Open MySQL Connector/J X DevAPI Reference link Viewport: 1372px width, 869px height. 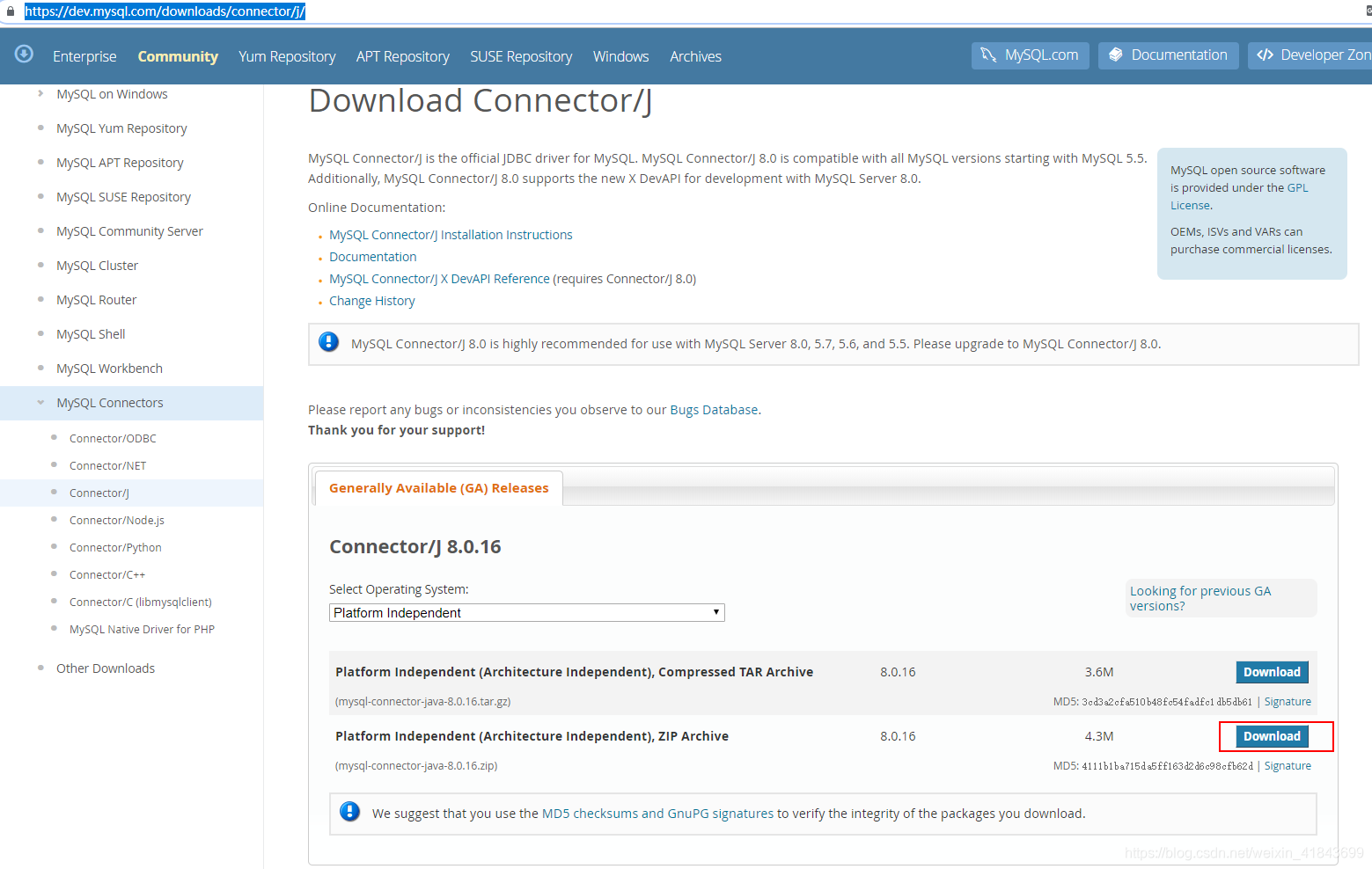click(x=439, y=279)
